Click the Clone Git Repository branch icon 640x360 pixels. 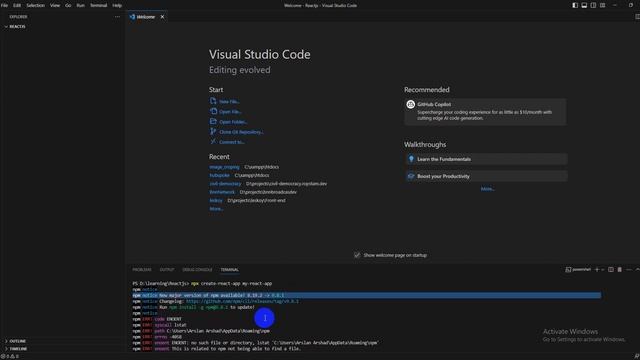213,131
